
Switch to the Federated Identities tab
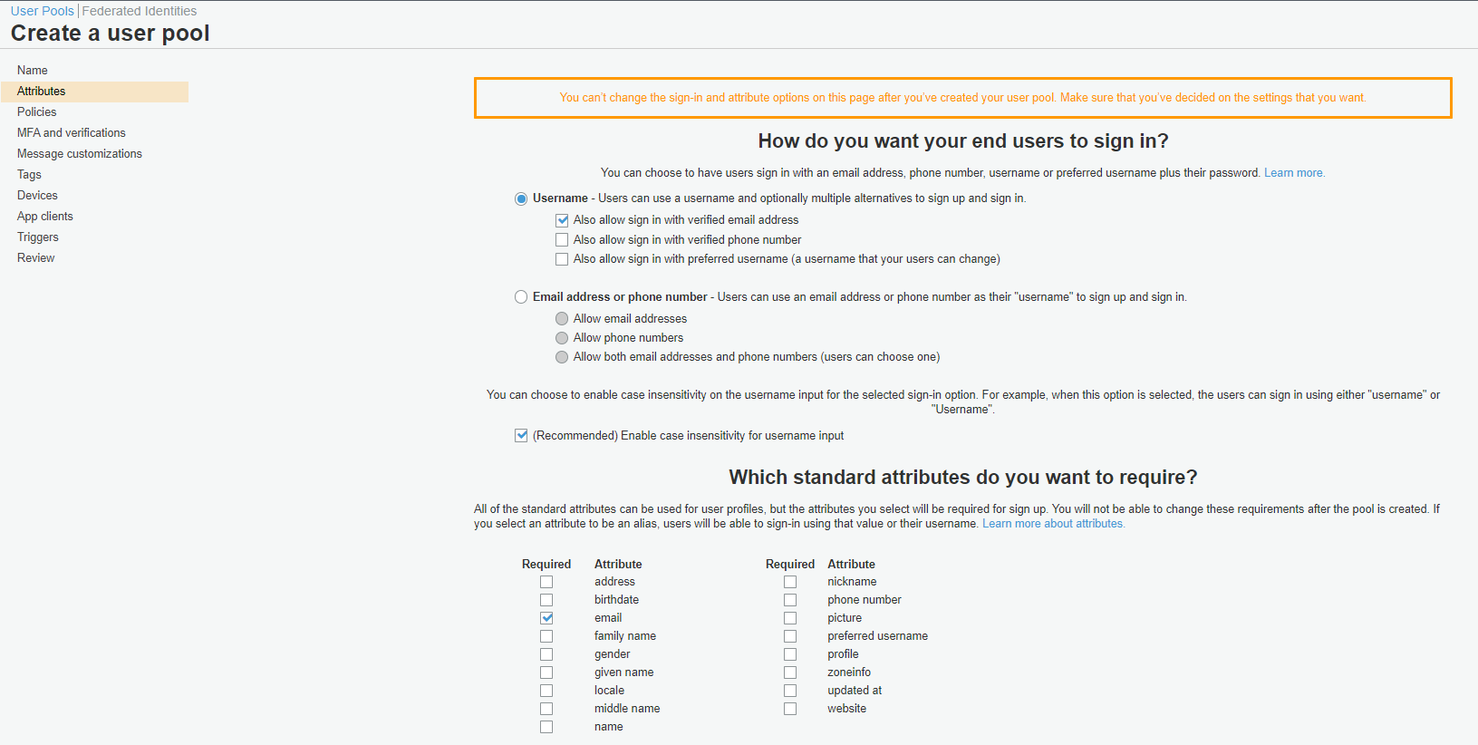pos(139,11)
